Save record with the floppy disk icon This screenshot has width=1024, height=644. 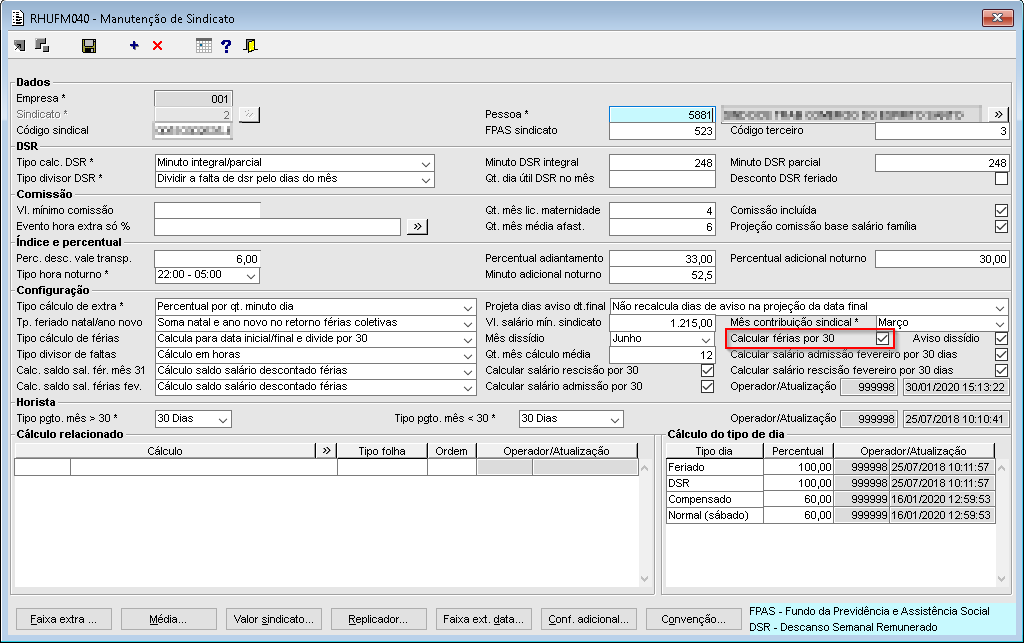pyautogui.click(x=89, y=46)
